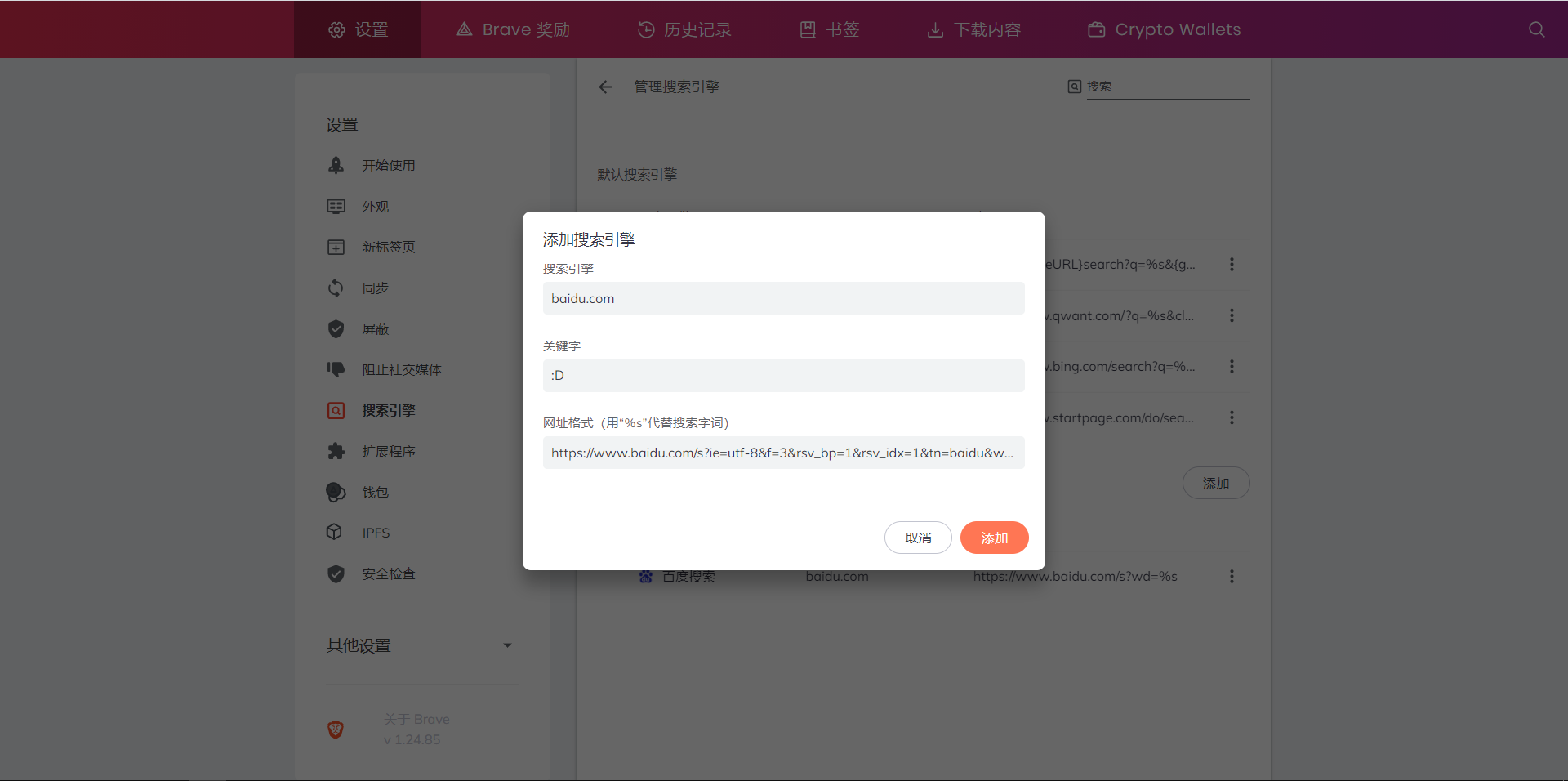Click the 新标签页 new tab icon
The height and width of the screenshot is (781, 1568).
pyautogui.click(x=336, y=247)
